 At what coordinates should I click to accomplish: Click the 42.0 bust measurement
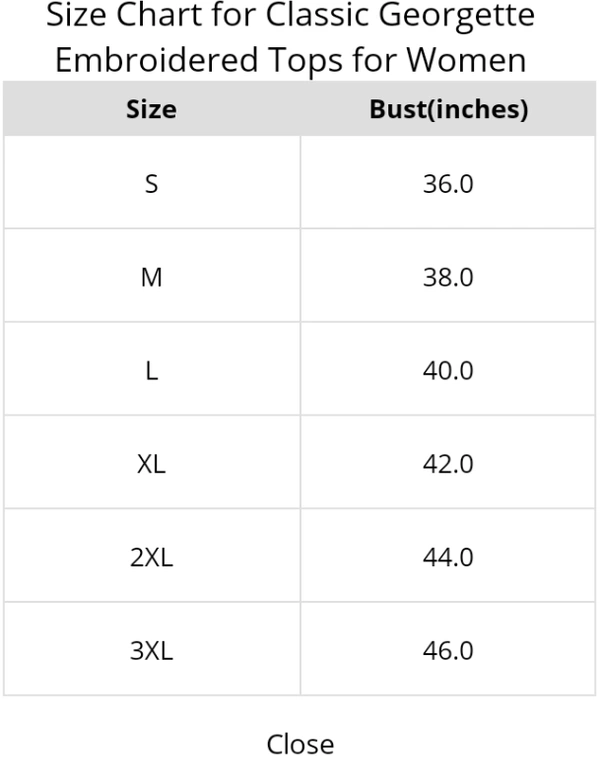[448, 464]
